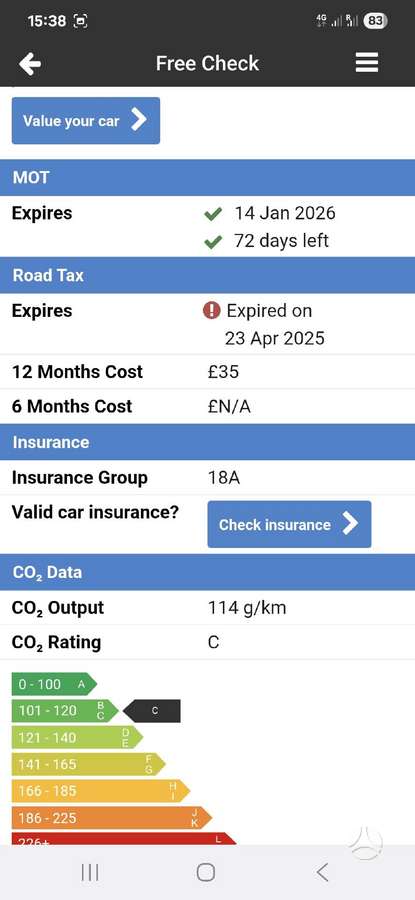The height and width of the screenshot is (900, 415).
Task: Tap the chevron on Value your car
Action: (138, 121)
